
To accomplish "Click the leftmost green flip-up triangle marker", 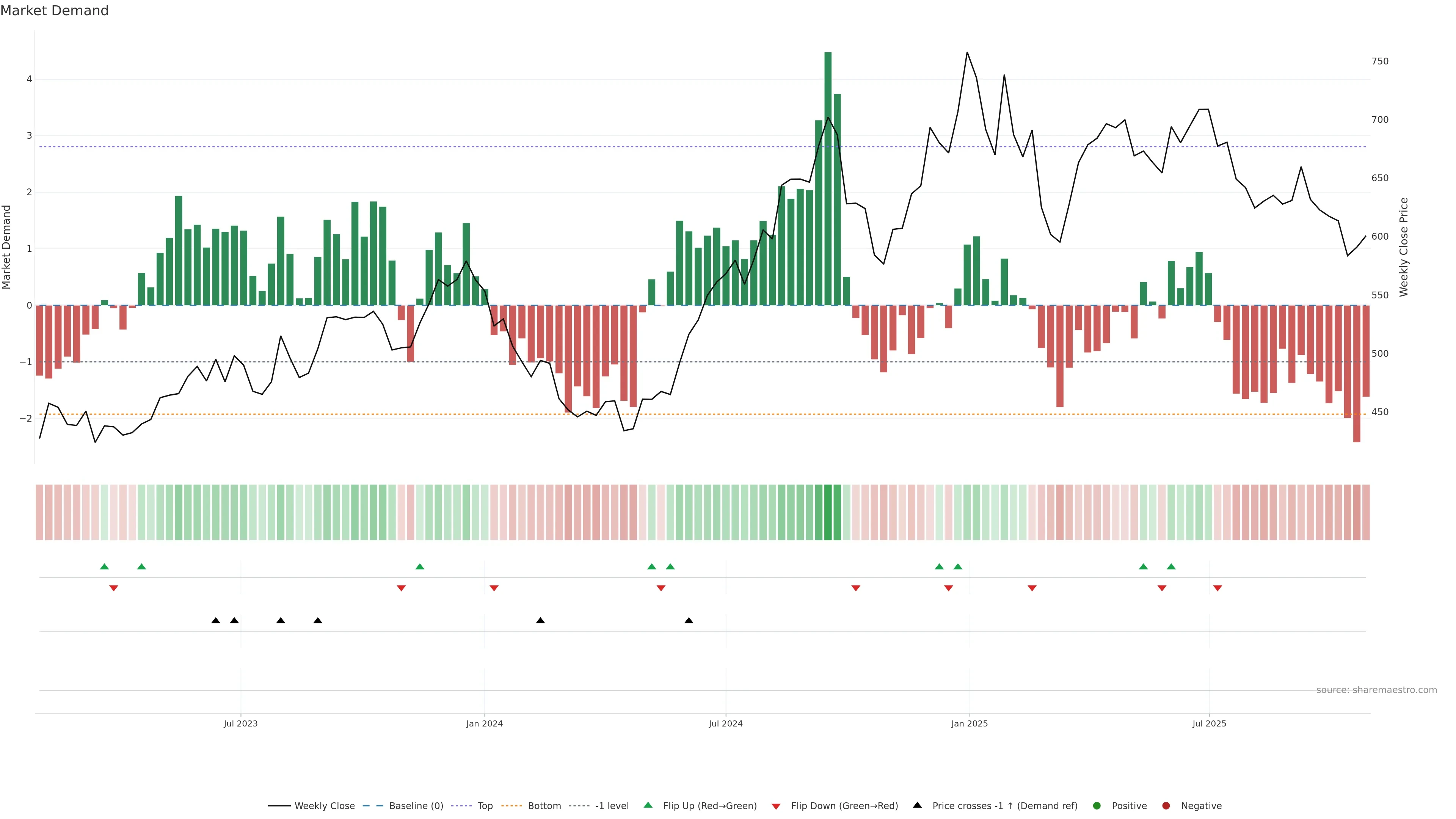I will tap(104, 566).
